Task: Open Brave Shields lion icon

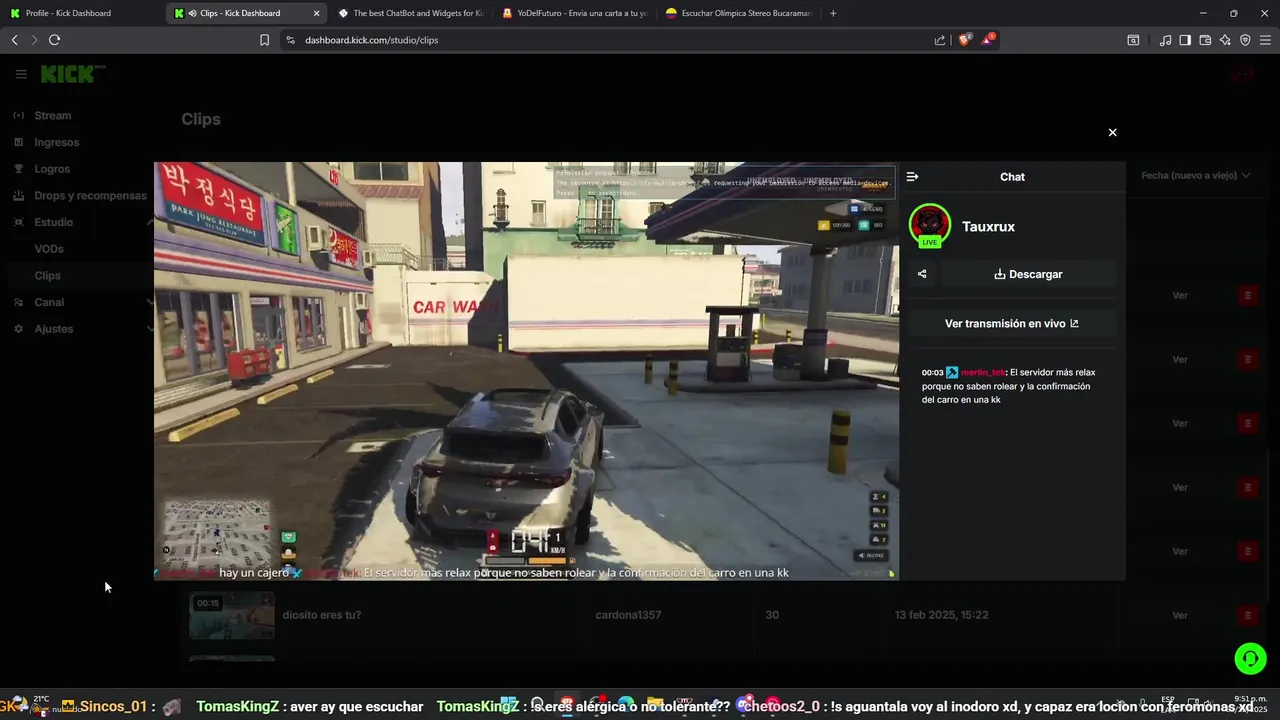Action: [964, 40]
